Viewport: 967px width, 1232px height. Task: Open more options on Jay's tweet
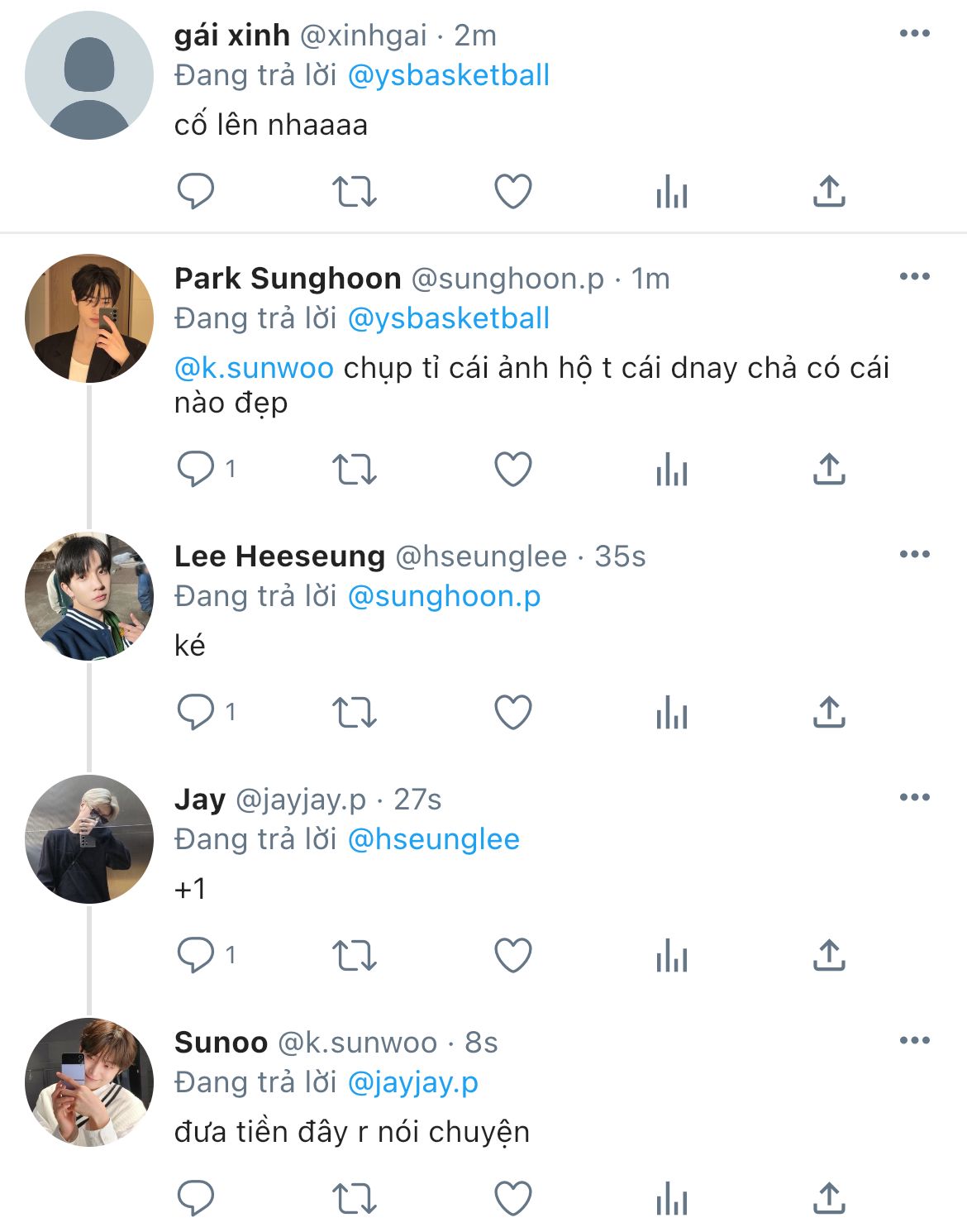pos(915,798)
